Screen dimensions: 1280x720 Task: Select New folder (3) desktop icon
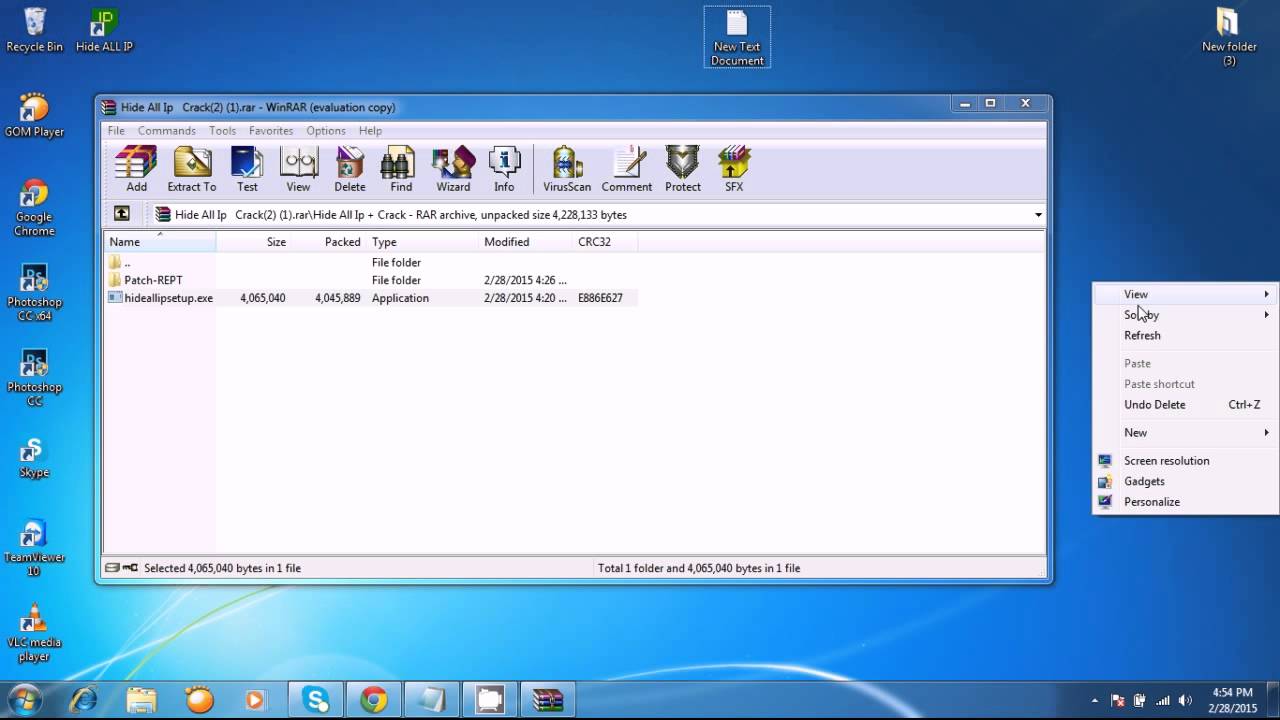pos(1229,37)
